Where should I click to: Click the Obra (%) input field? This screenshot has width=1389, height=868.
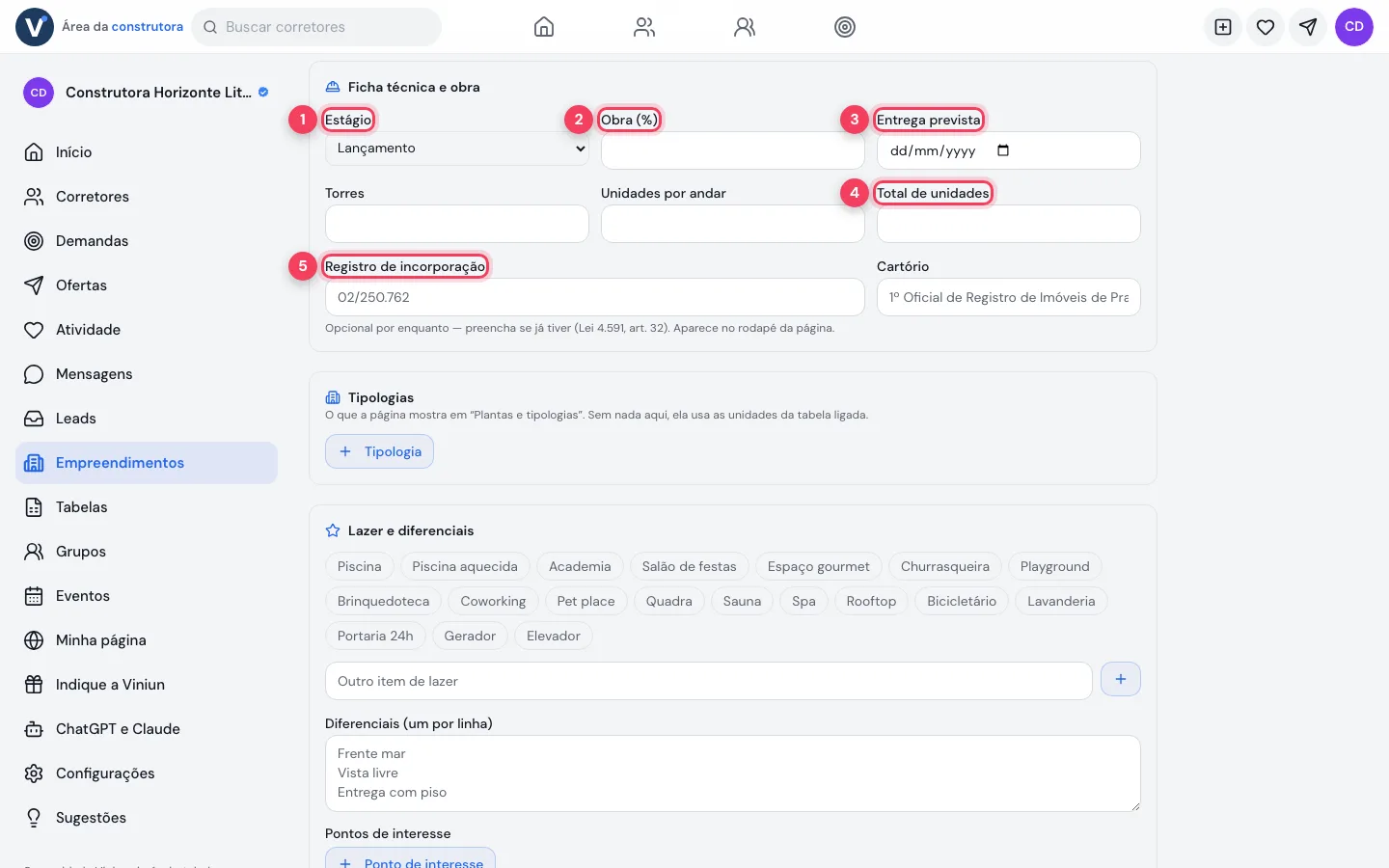coord(733,150)
